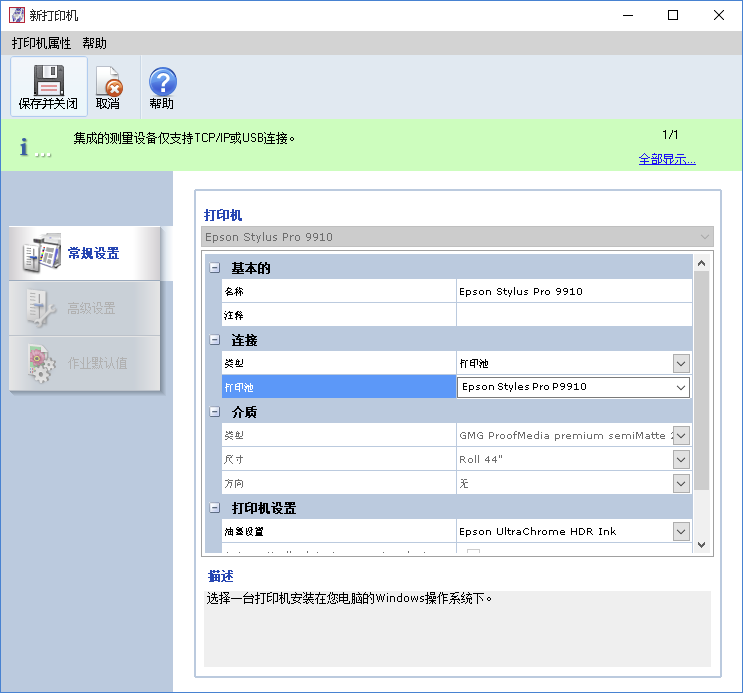
Task: Collapse the 介质 section
Action: point(214,412)
